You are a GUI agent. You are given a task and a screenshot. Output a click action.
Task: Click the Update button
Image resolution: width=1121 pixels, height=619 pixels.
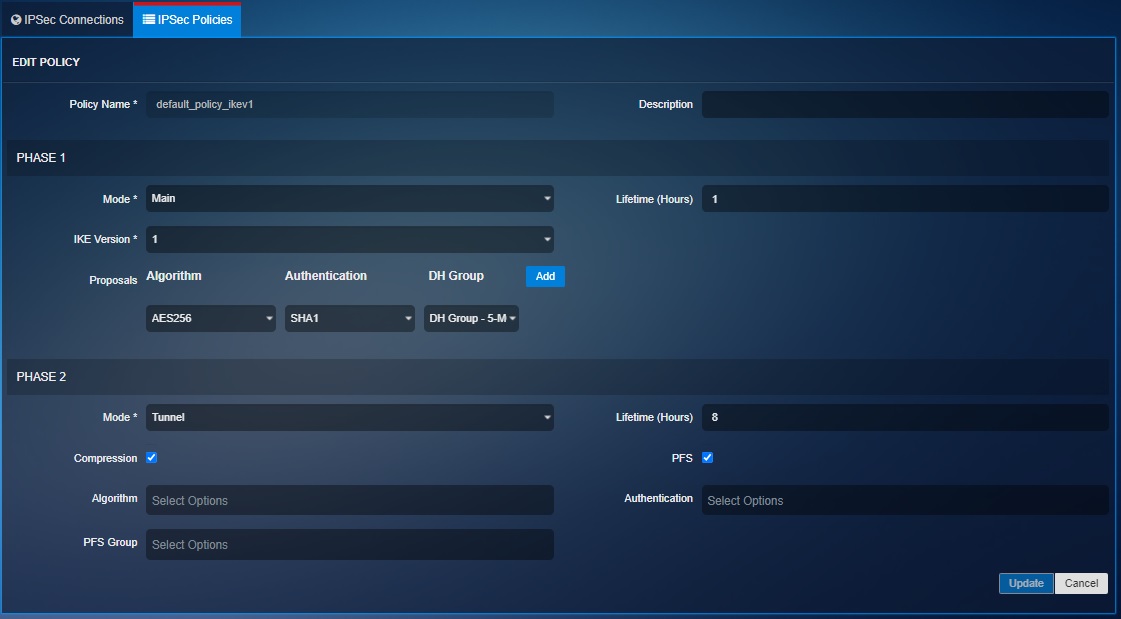point(1026,583)
